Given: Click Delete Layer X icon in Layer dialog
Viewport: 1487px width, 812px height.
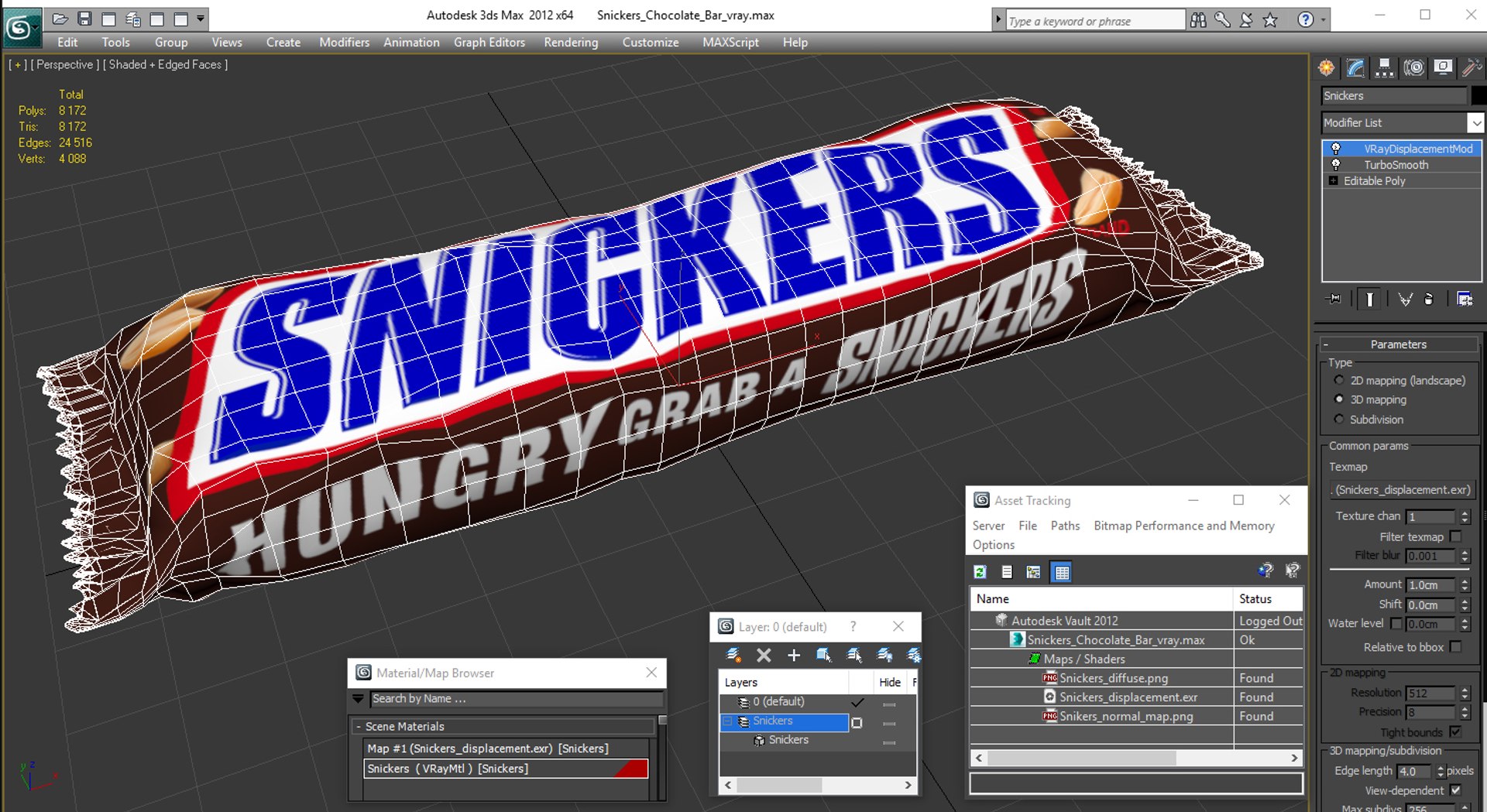Looking at the screenshot, I should (x=764, y=656).
